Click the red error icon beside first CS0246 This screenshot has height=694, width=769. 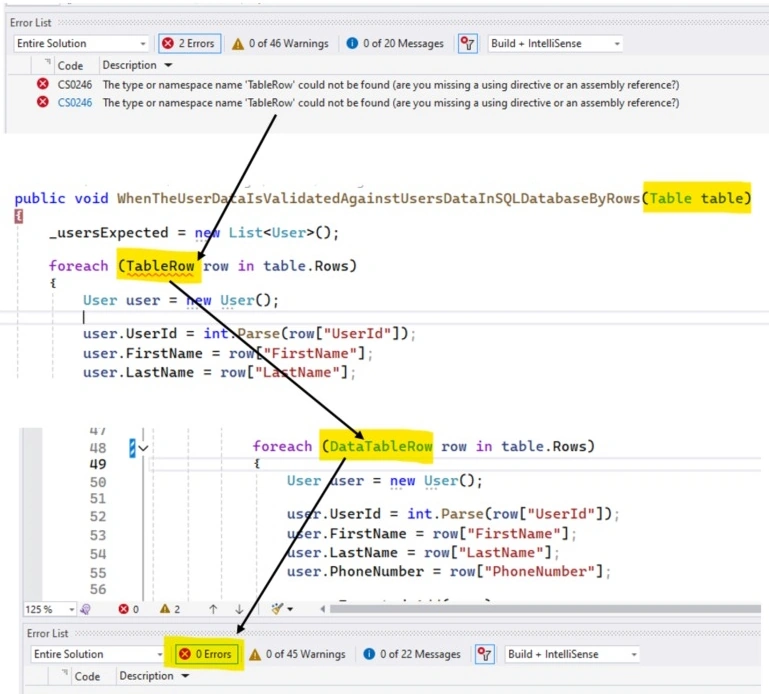pos(43,84)
